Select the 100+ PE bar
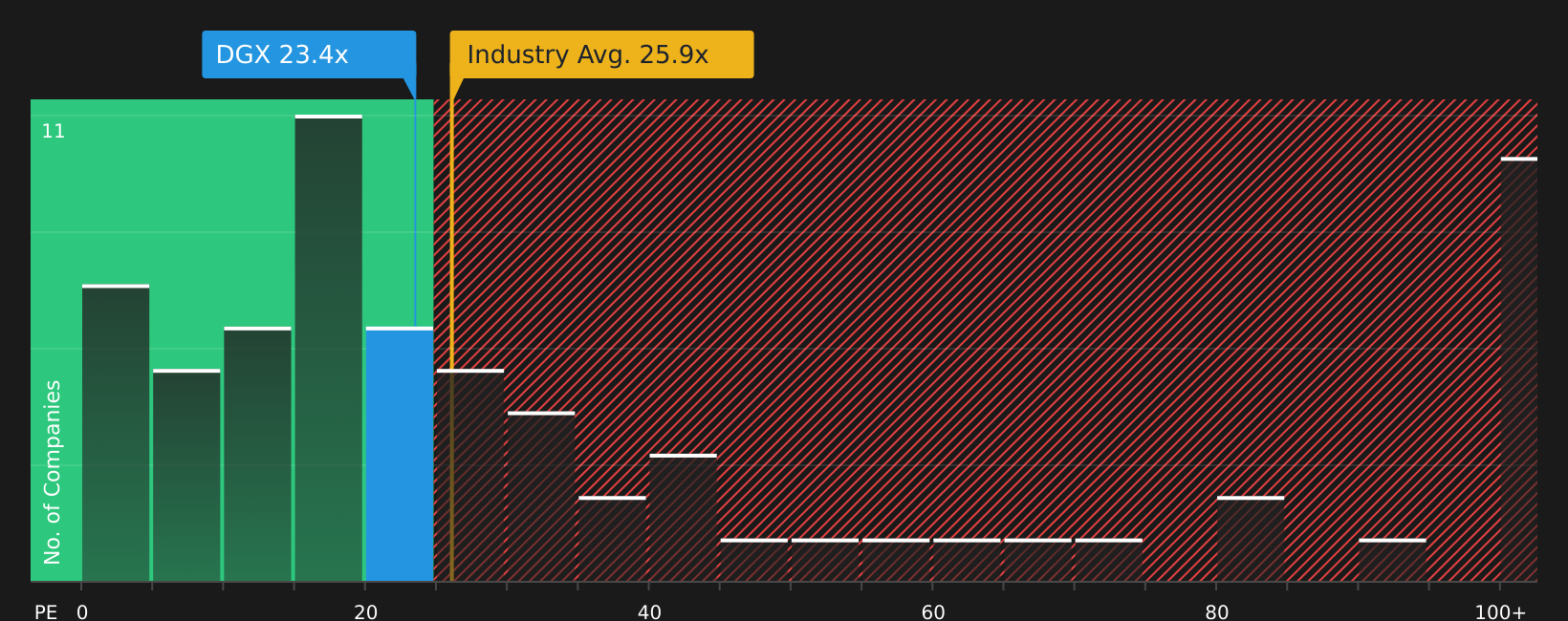The height and width of the screenshot is (621, 1568). pyautogui.click(x=1519, y=370)
